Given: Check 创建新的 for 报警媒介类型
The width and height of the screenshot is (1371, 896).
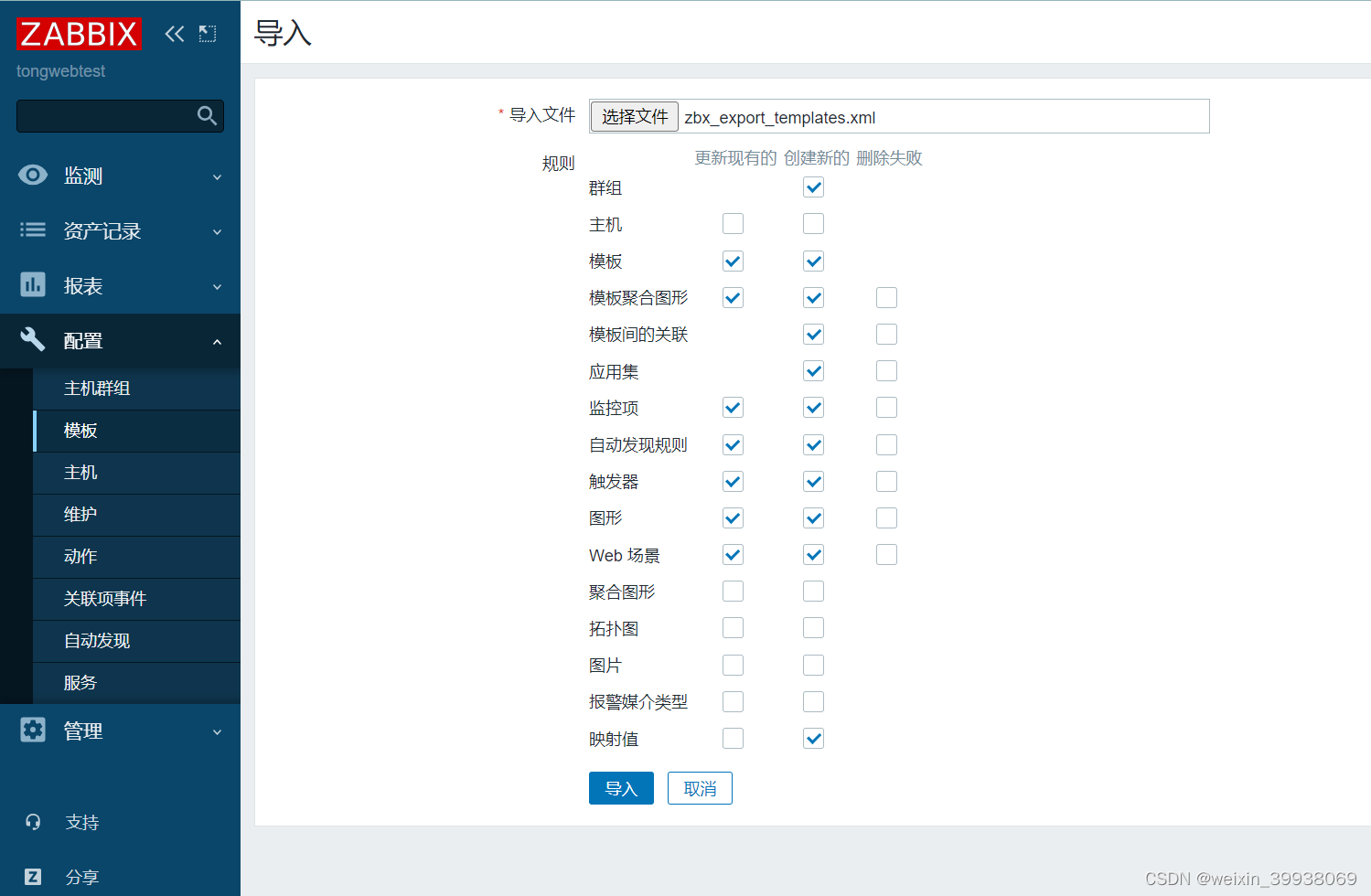Looking at the screenshot, I should point(813,701).
